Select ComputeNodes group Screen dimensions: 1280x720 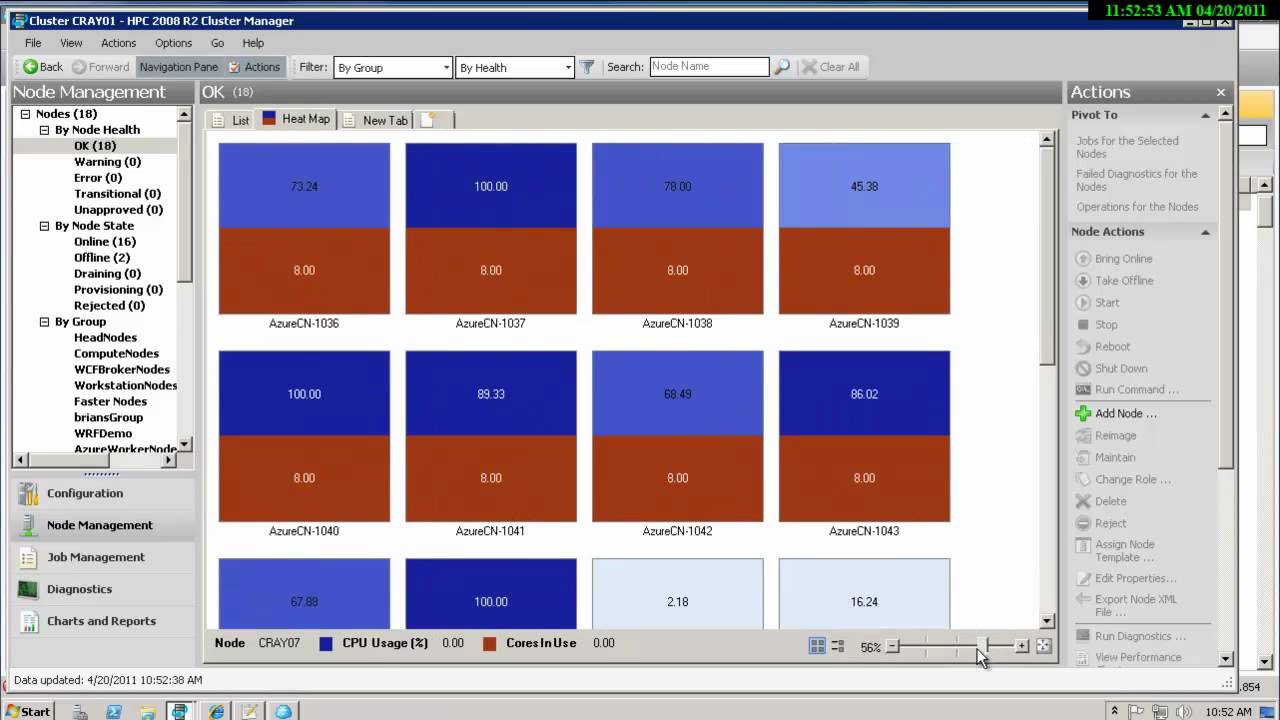click(x=116, y=354)
